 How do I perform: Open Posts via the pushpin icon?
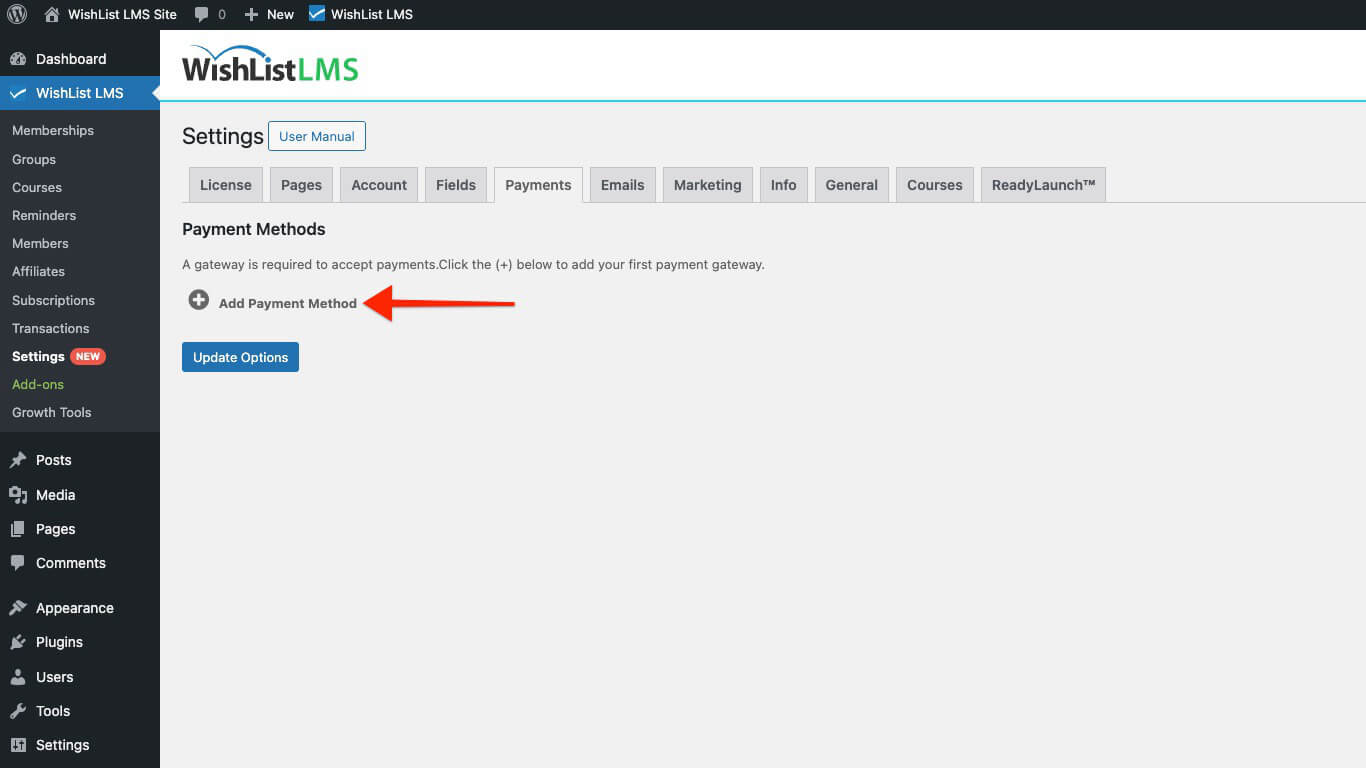coord(20,460)
